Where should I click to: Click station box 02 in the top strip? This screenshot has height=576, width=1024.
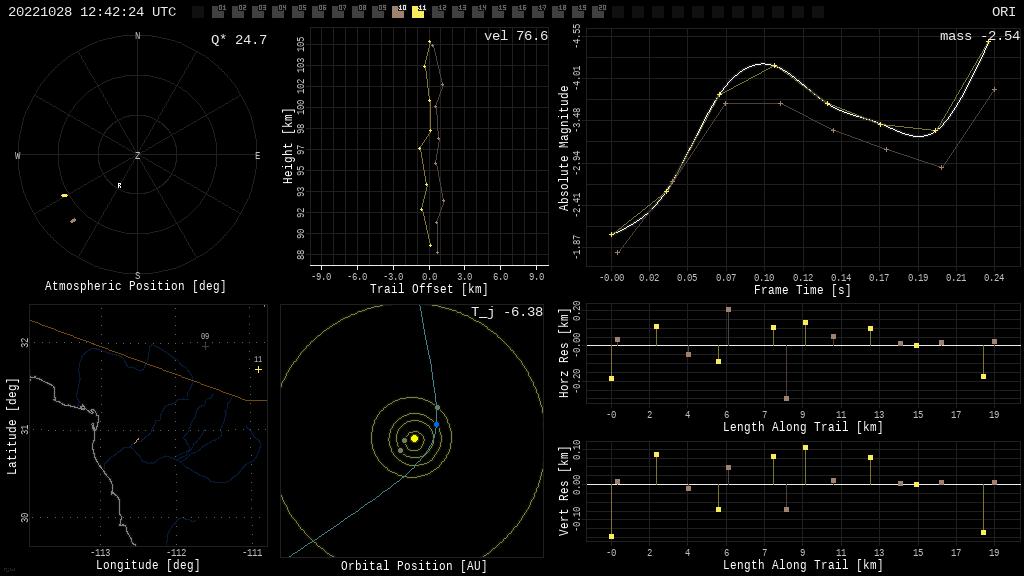tap(238, 12)
